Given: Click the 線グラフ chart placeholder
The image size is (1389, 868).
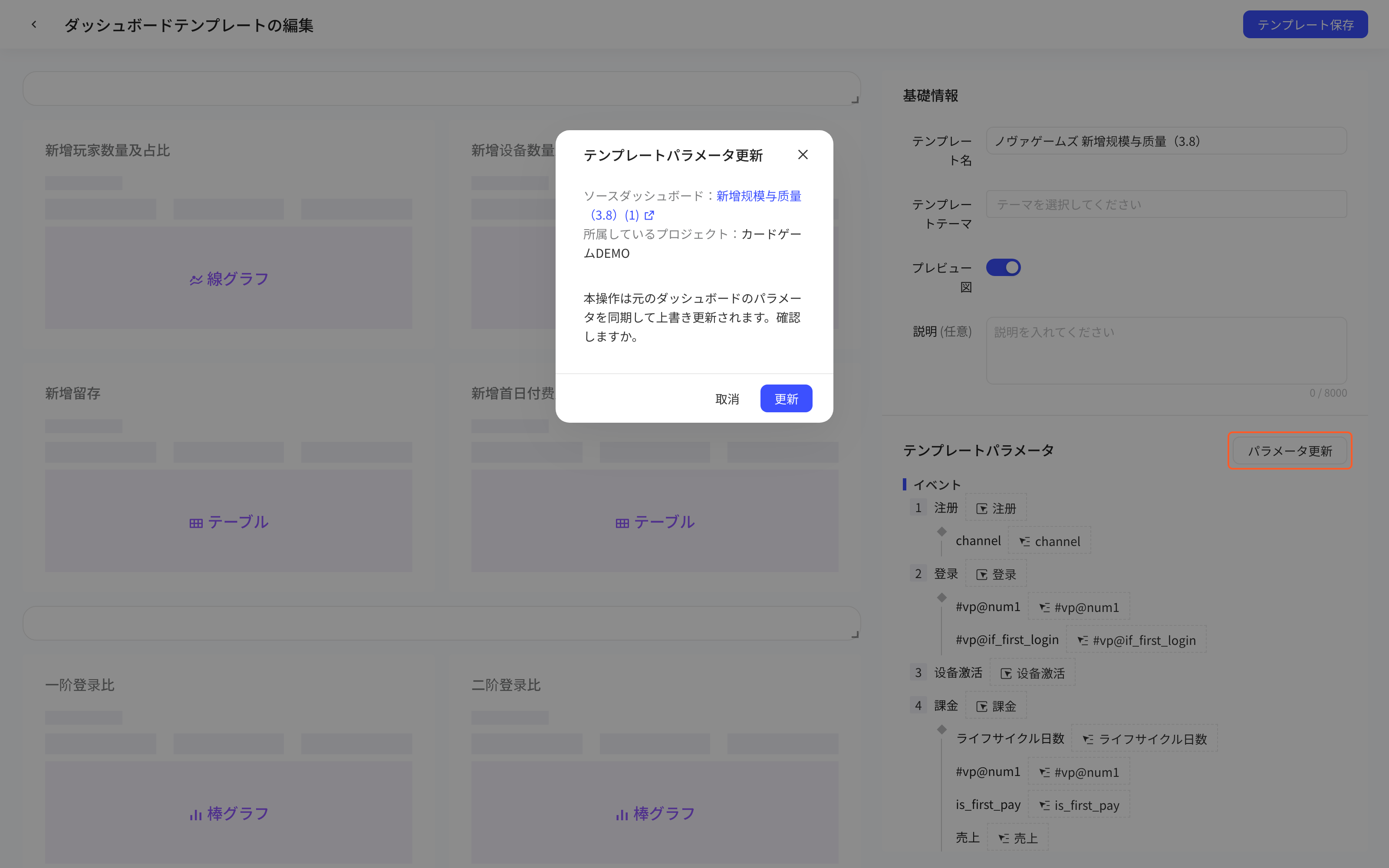Looking at the screenshot, I should pos(228,279).
